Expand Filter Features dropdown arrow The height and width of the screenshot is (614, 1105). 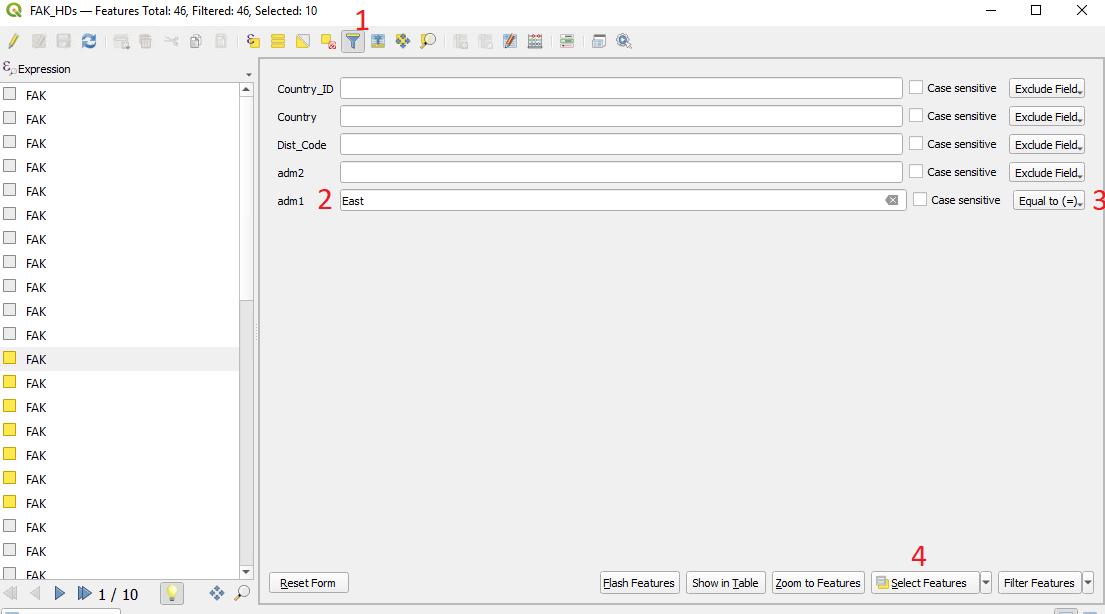click(1088, 582)
